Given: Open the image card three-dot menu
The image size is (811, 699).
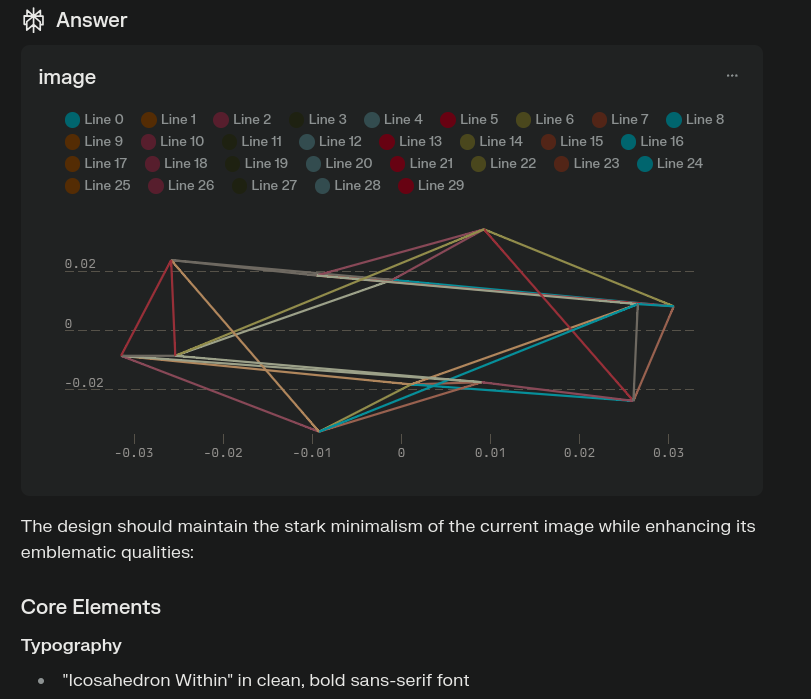Looking at the screenshot, I should (732, 76).
